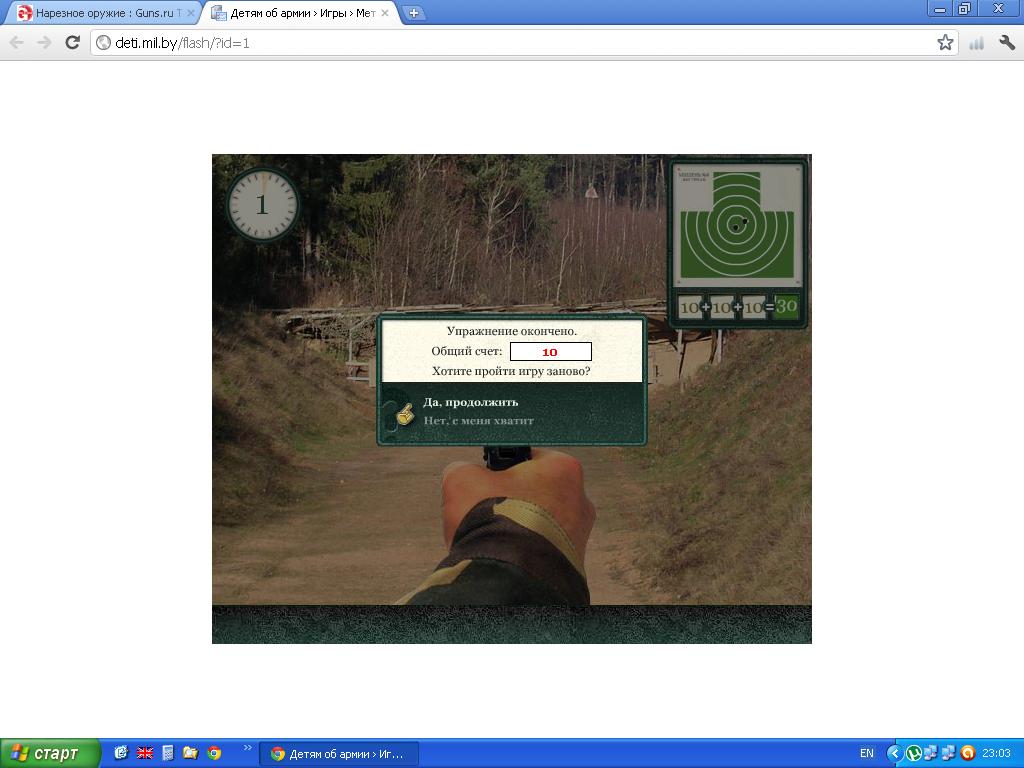Open the folder quick launch icon
The width and height of the screenshot is (1024, 768).
191,753
